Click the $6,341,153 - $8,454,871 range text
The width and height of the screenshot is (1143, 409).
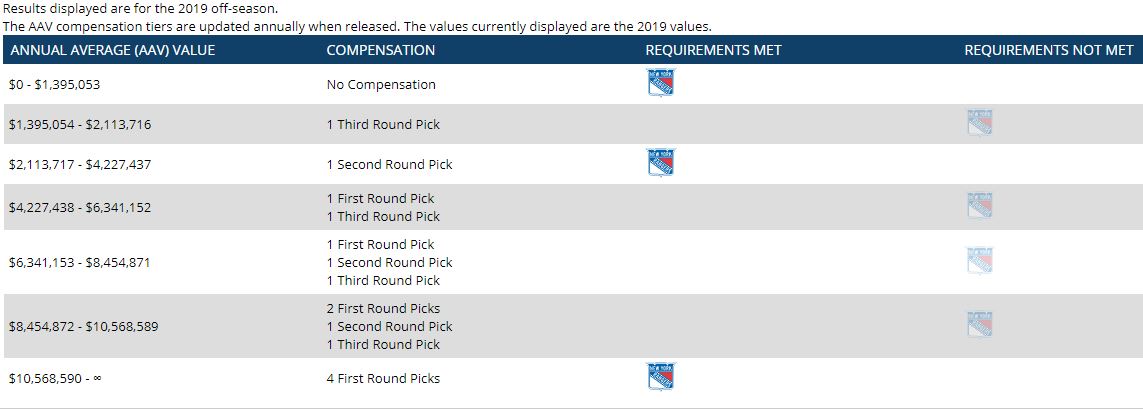[x=80, y=263]
